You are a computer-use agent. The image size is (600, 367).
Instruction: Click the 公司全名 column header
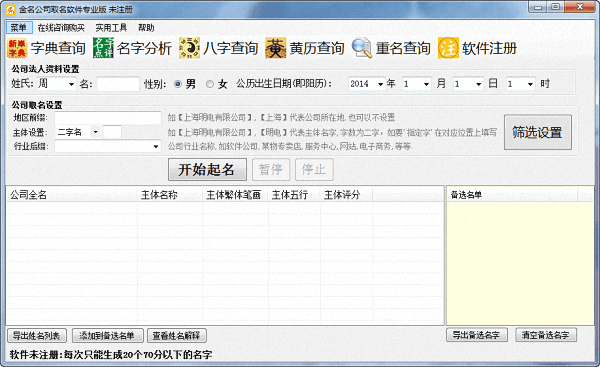click(72, 195)
